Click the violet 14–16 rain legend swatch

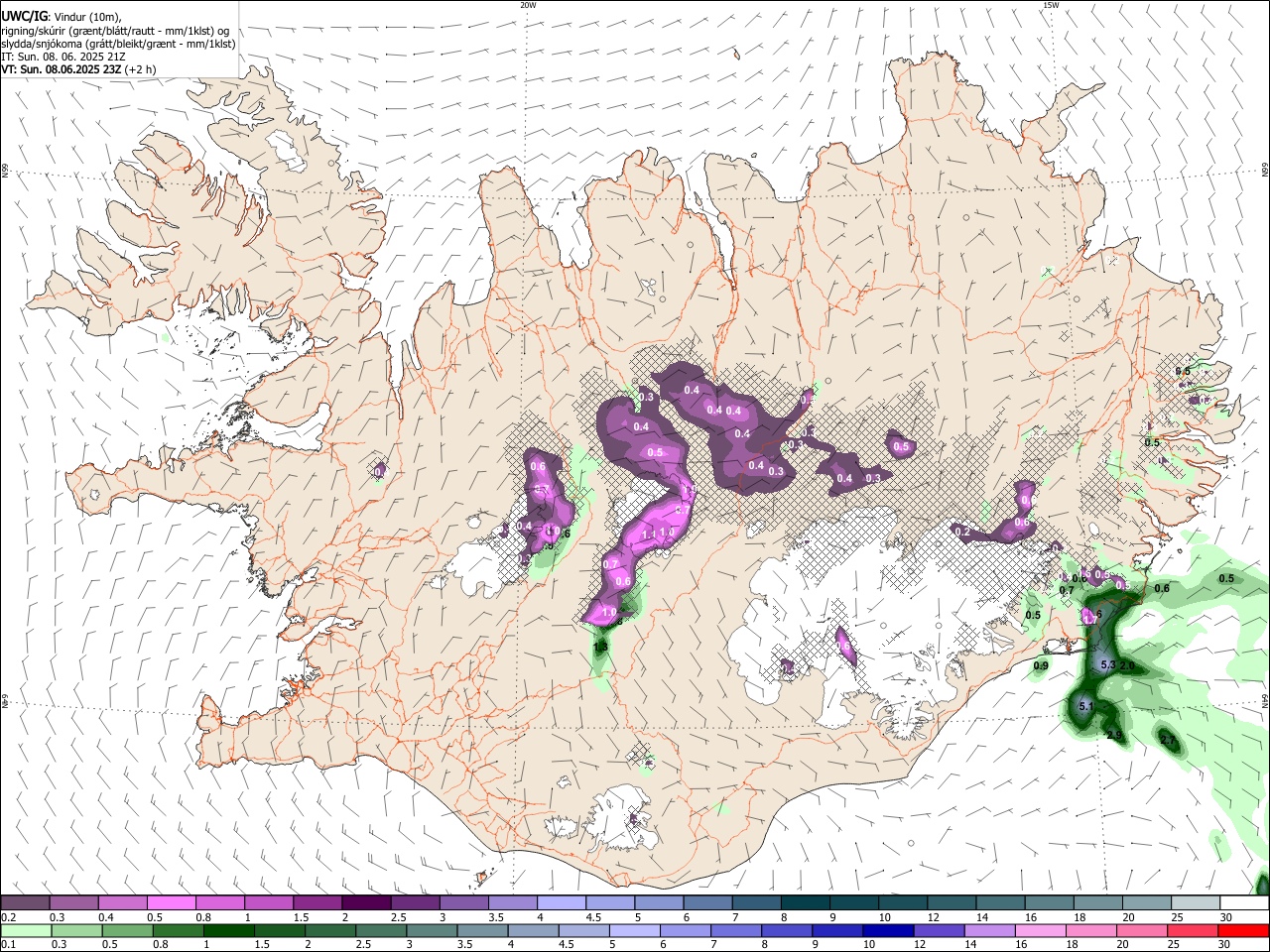pyautogui.click(x=989, y=930)
